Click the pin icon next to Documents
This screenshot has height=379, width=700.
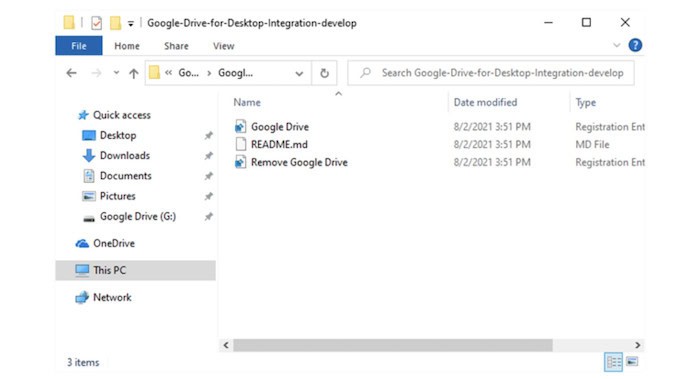pyautogui.click(x=208, y=176)
